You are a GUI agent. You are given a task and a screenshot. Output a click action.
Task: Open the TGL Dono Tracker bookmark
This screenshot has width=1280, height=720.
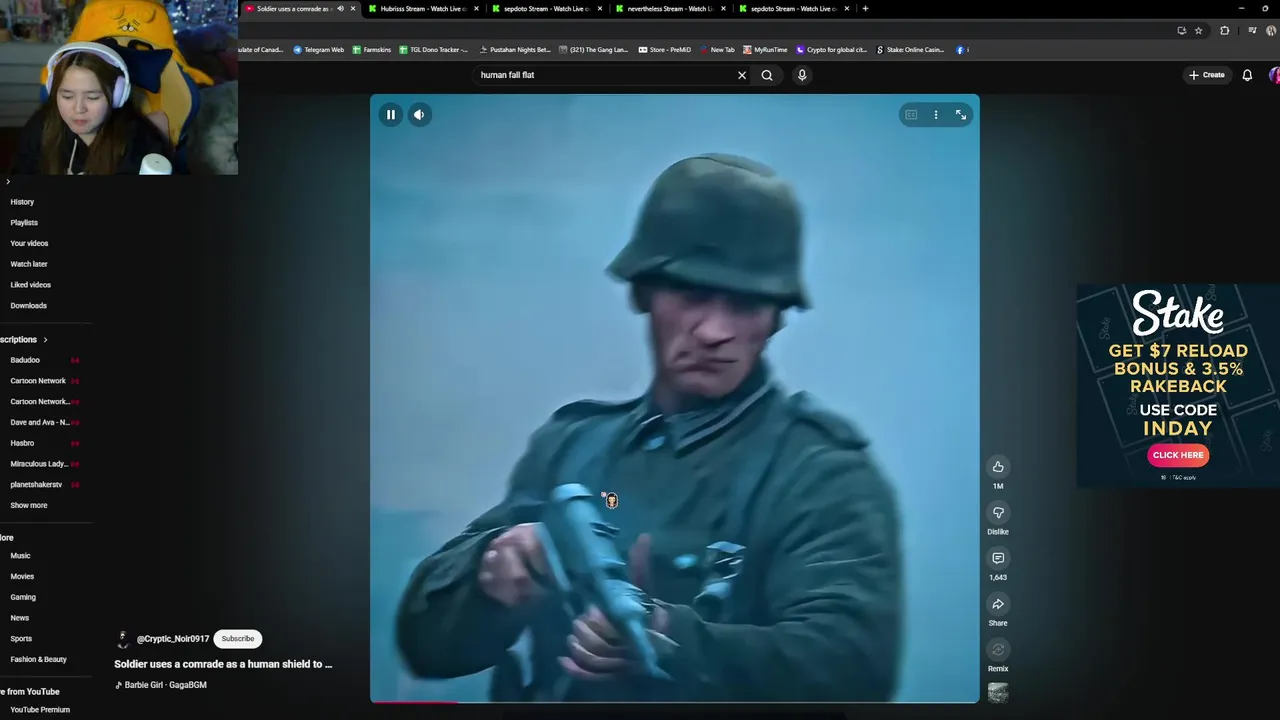tap(433, 50)
